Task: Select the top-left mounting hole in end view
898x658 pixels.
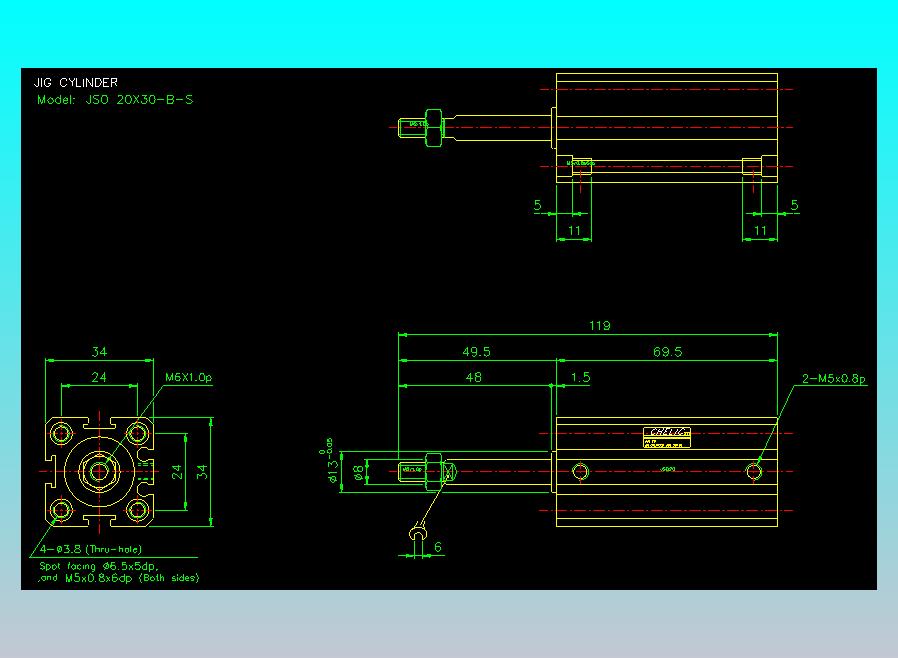Action: pyautogui.click(x=61, y=434)
